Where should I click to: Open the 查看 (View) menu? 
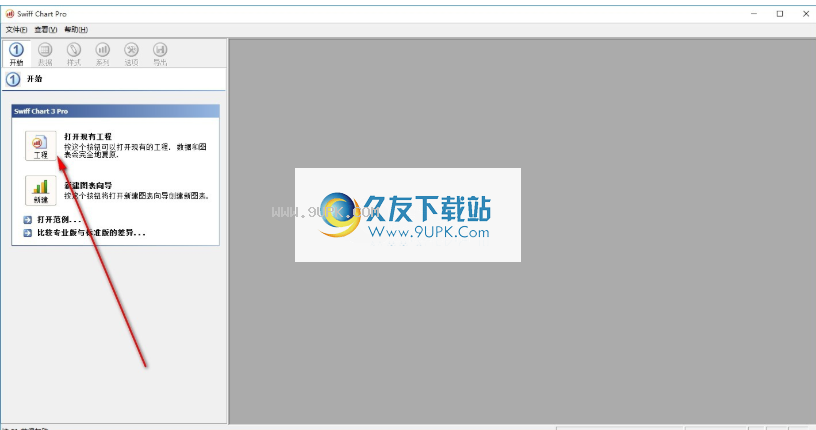[46, 30]
